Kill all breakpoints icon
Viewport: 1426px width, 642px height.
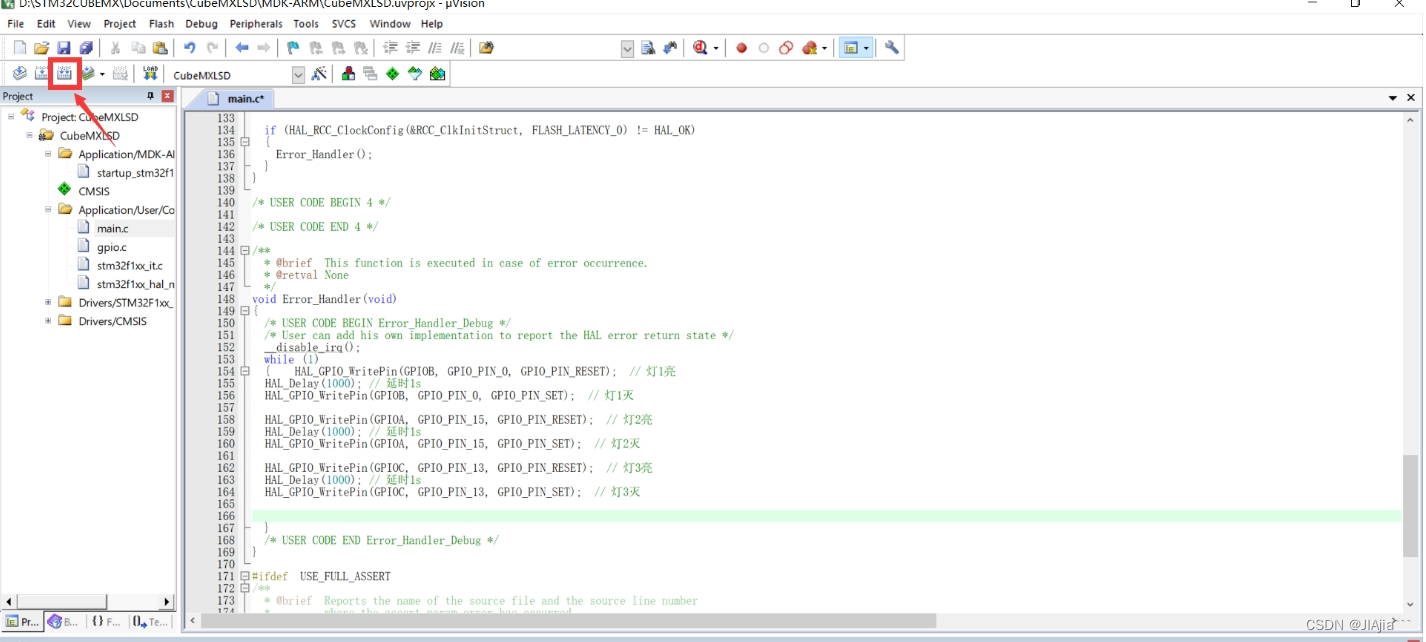click(x=809, y=48)
